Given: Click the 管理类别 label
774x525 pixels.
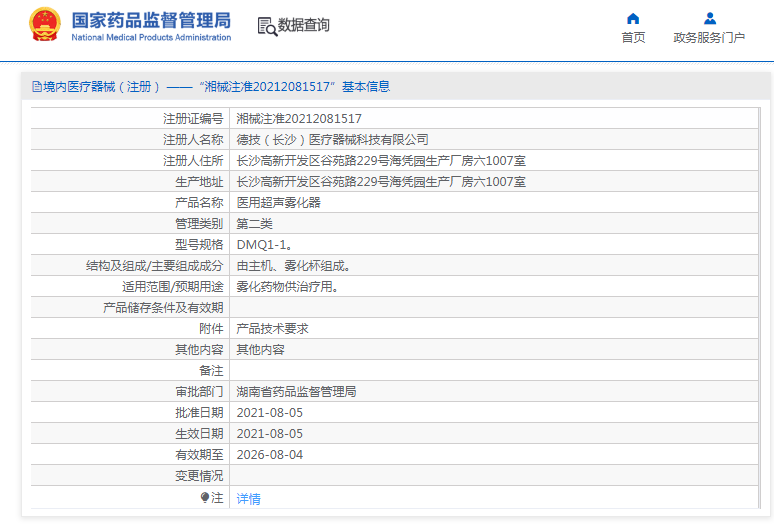Looking at the screenshot, I should (x=199, y=224).
